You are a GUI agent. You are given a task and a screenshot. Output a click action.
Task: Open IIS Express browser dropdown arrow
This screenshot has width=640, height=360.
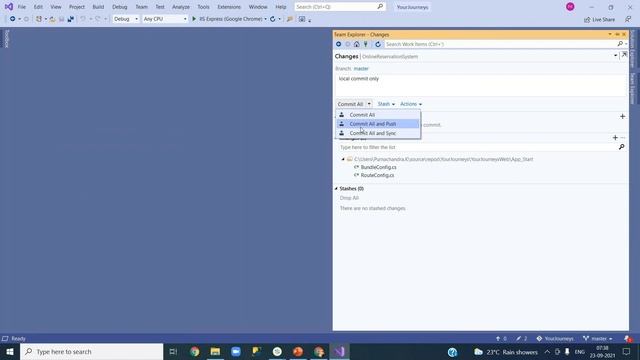click(265, 19)
